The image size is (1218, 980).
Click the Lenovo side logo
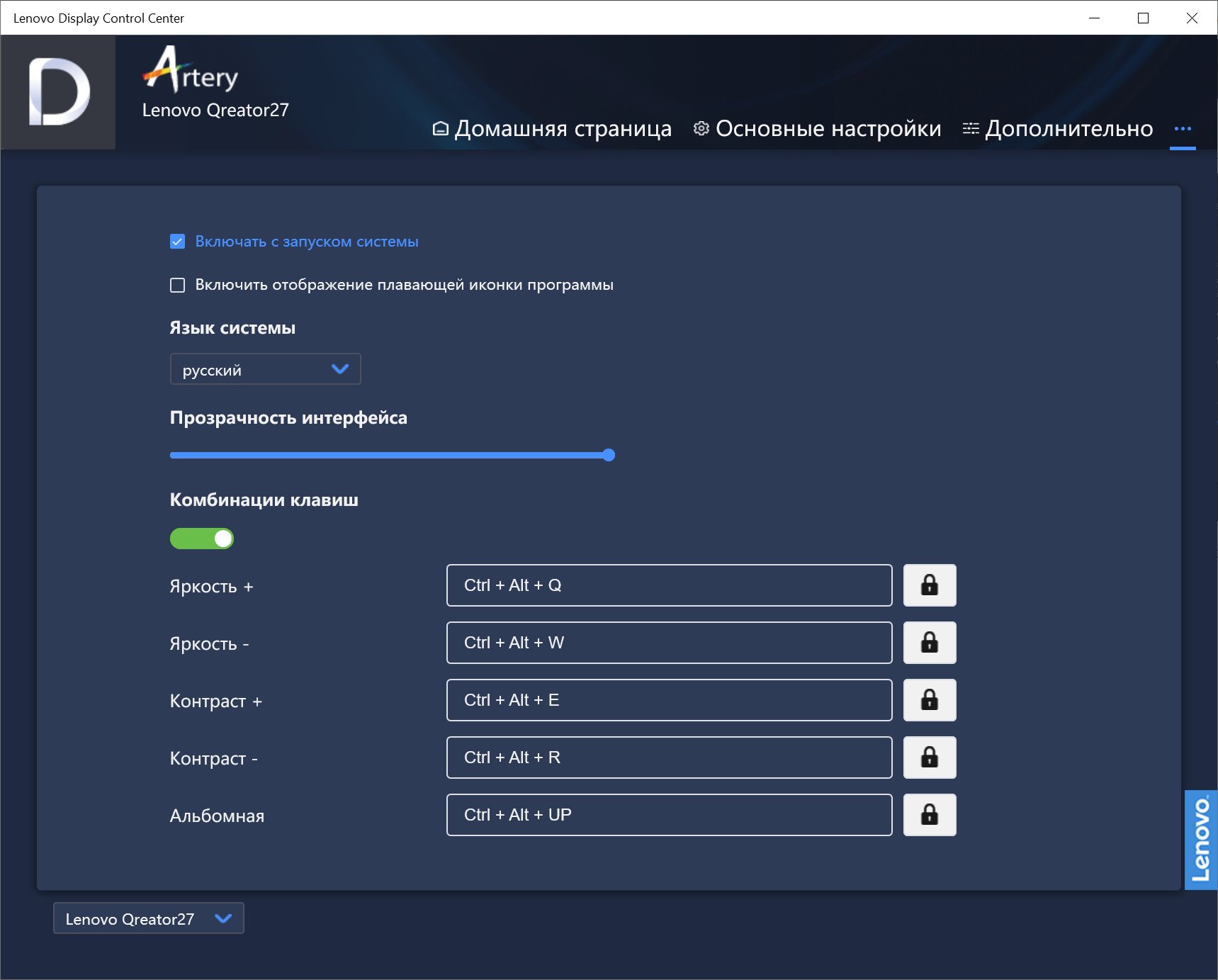(1201, 840)
